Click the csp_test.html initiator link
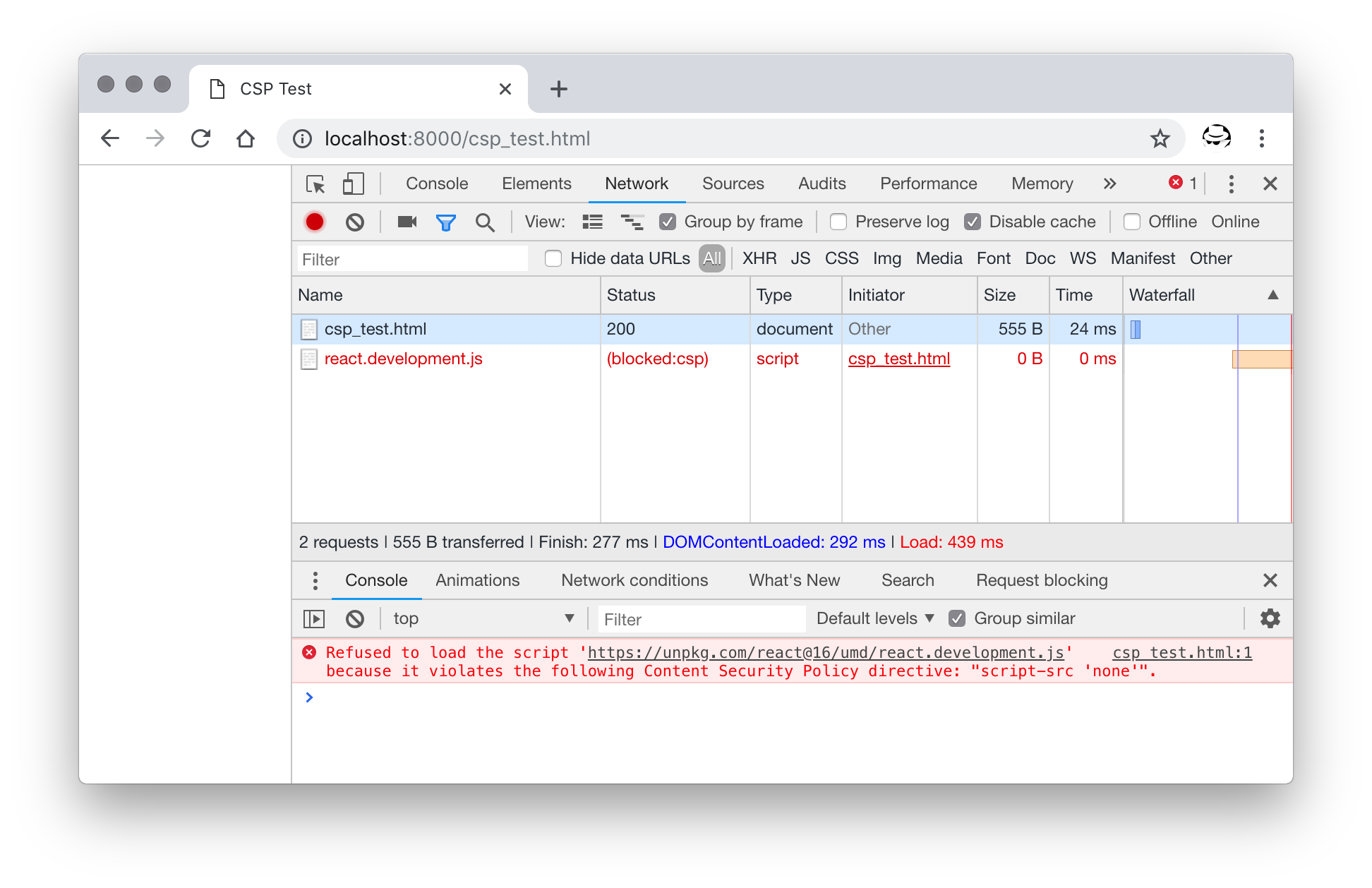The height and width of the screenshot is (888, 1372). (x=897, y=358)
